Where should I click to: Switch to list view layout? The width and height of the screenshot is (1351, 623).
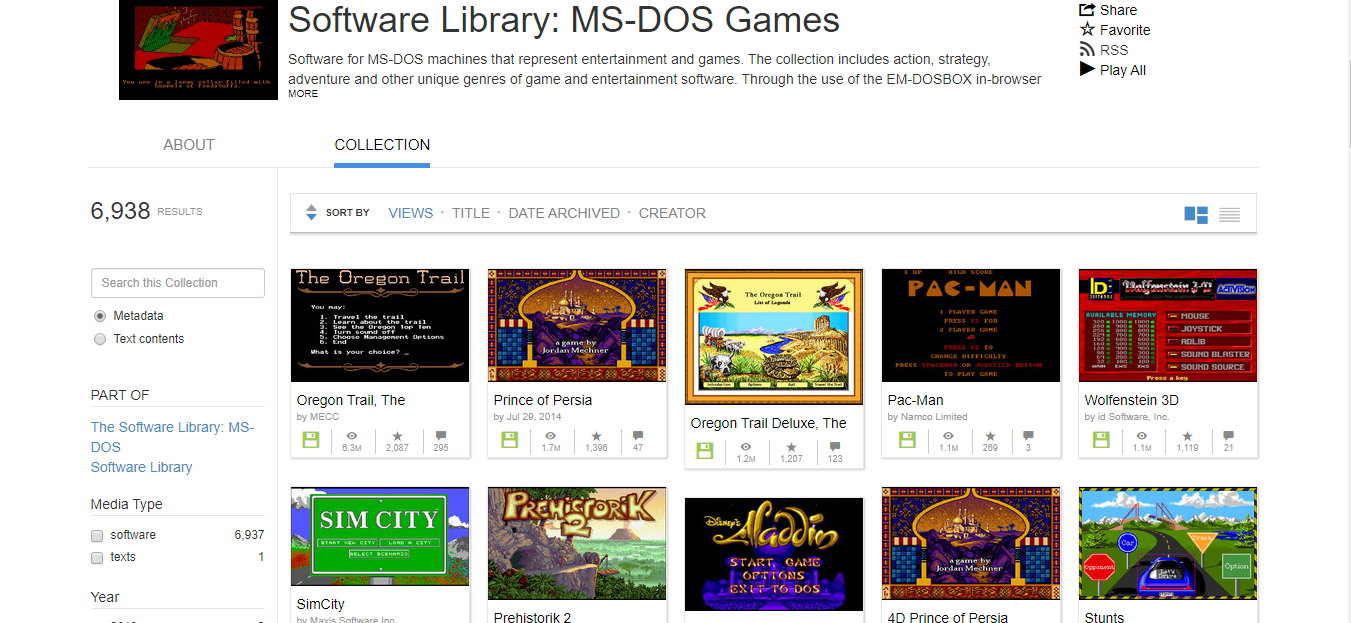(x=1229, y=213)
